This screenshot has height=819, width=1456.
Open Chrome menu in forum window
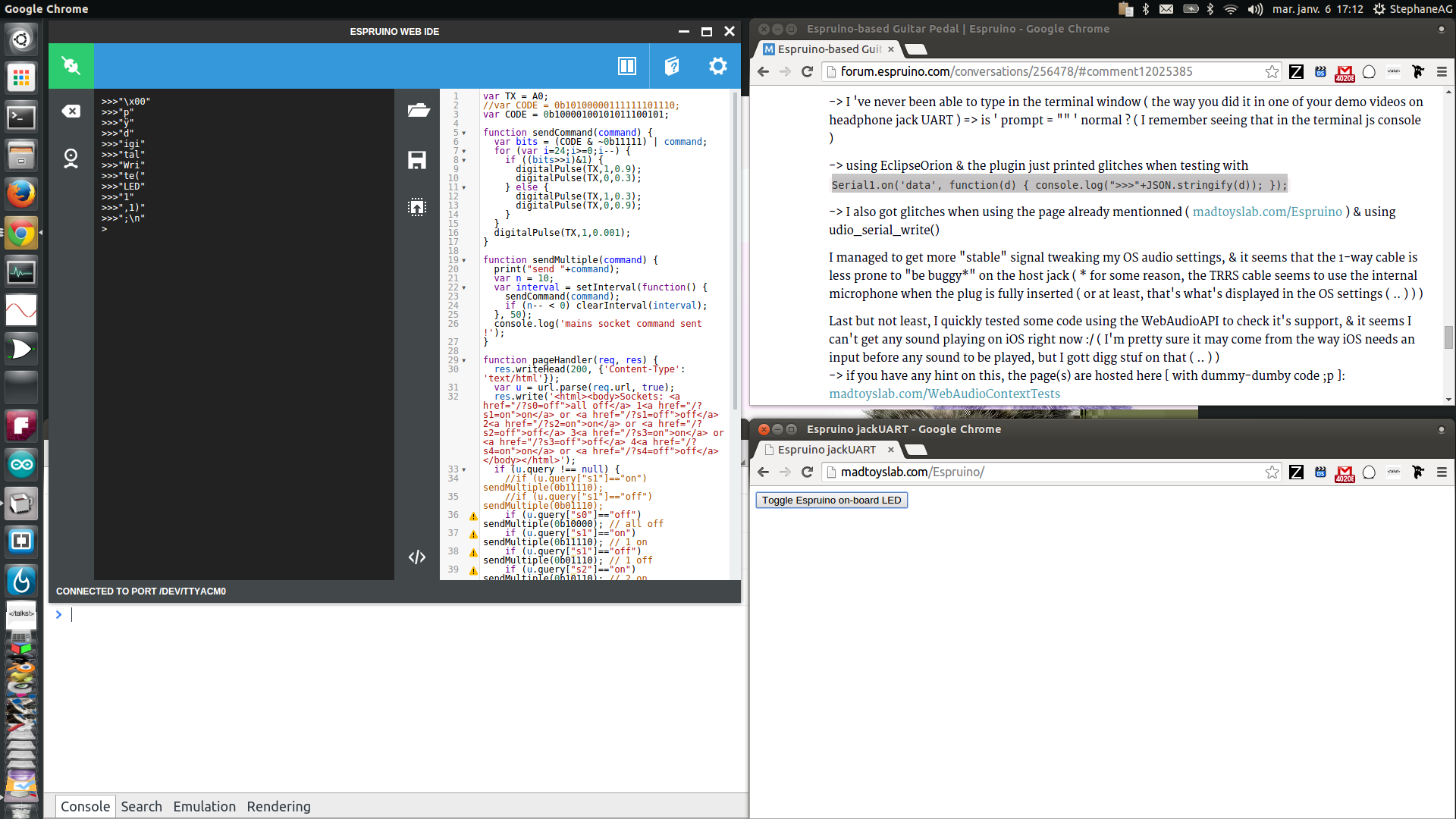pos(1442,71)
